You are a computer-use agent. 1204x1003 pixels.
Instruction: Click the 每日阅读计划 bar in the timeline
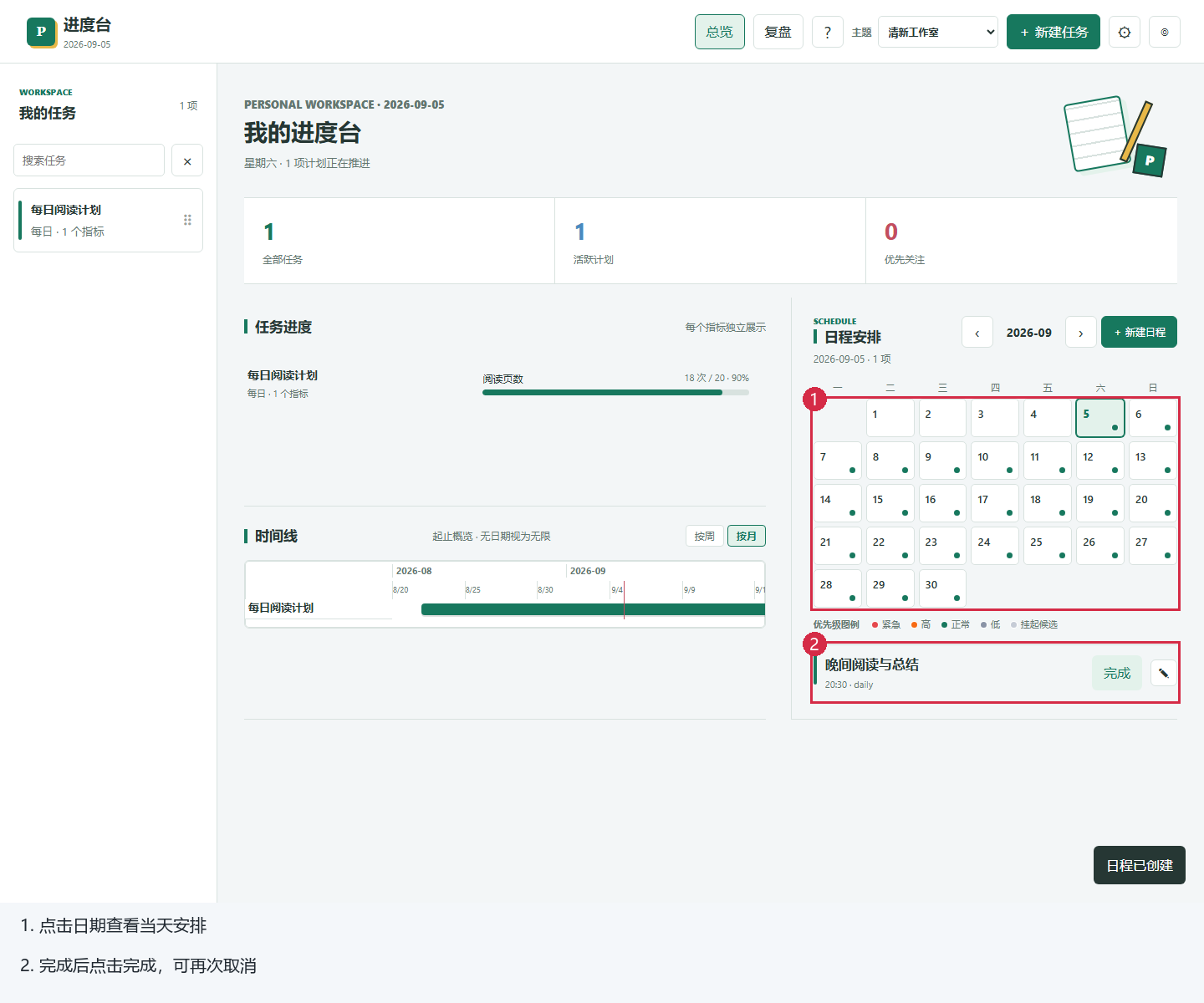pos(593,609)
